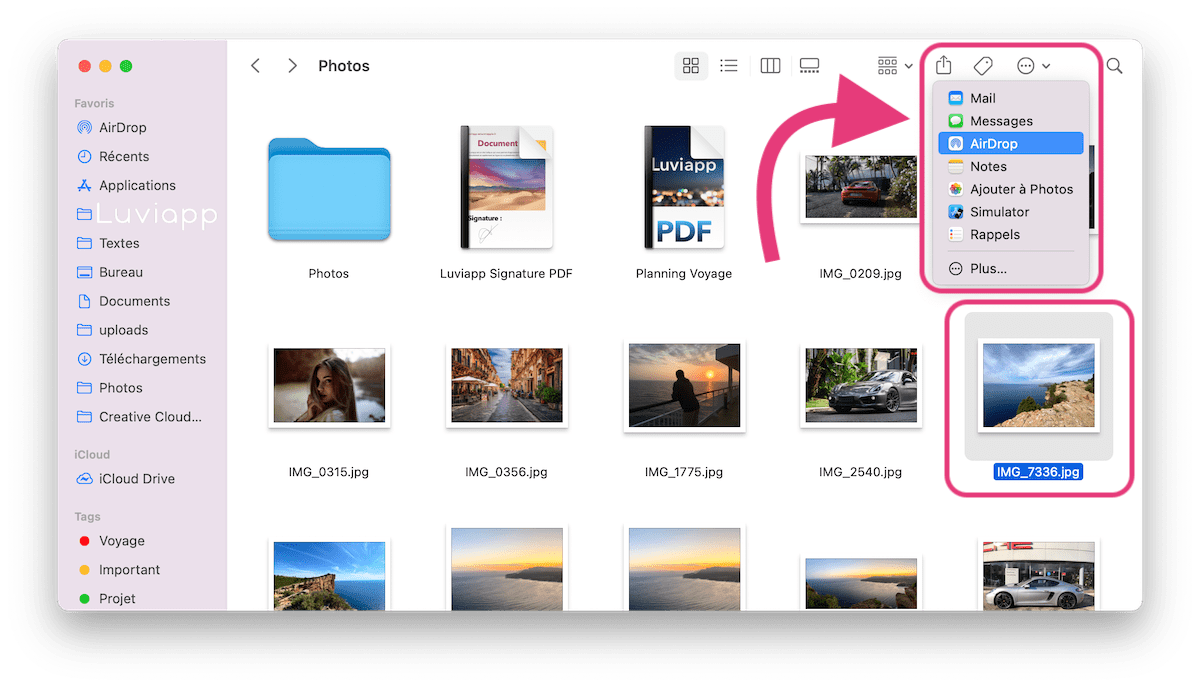Click Messages app icon in share menu
Image resolution: width=1200 pixels, height=687 pixels.
pos(955,121)
